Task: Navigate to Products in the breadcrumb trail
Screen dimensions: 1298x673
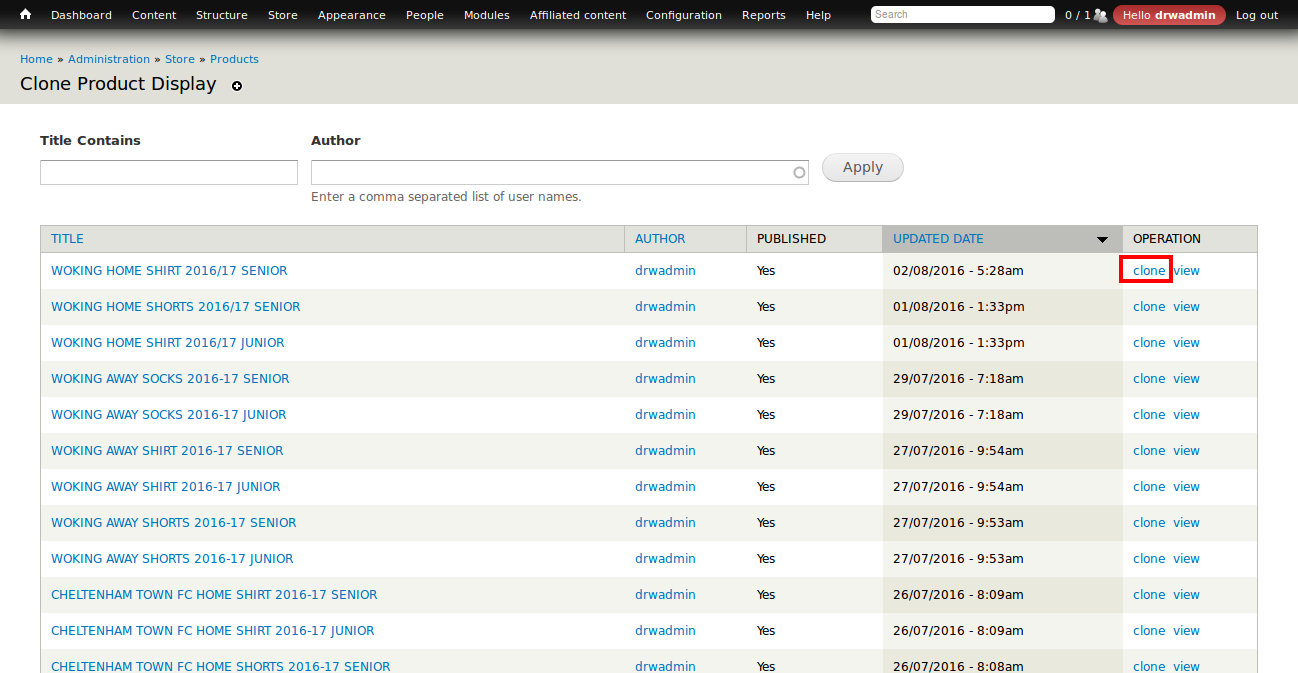Action: [234, 58]
